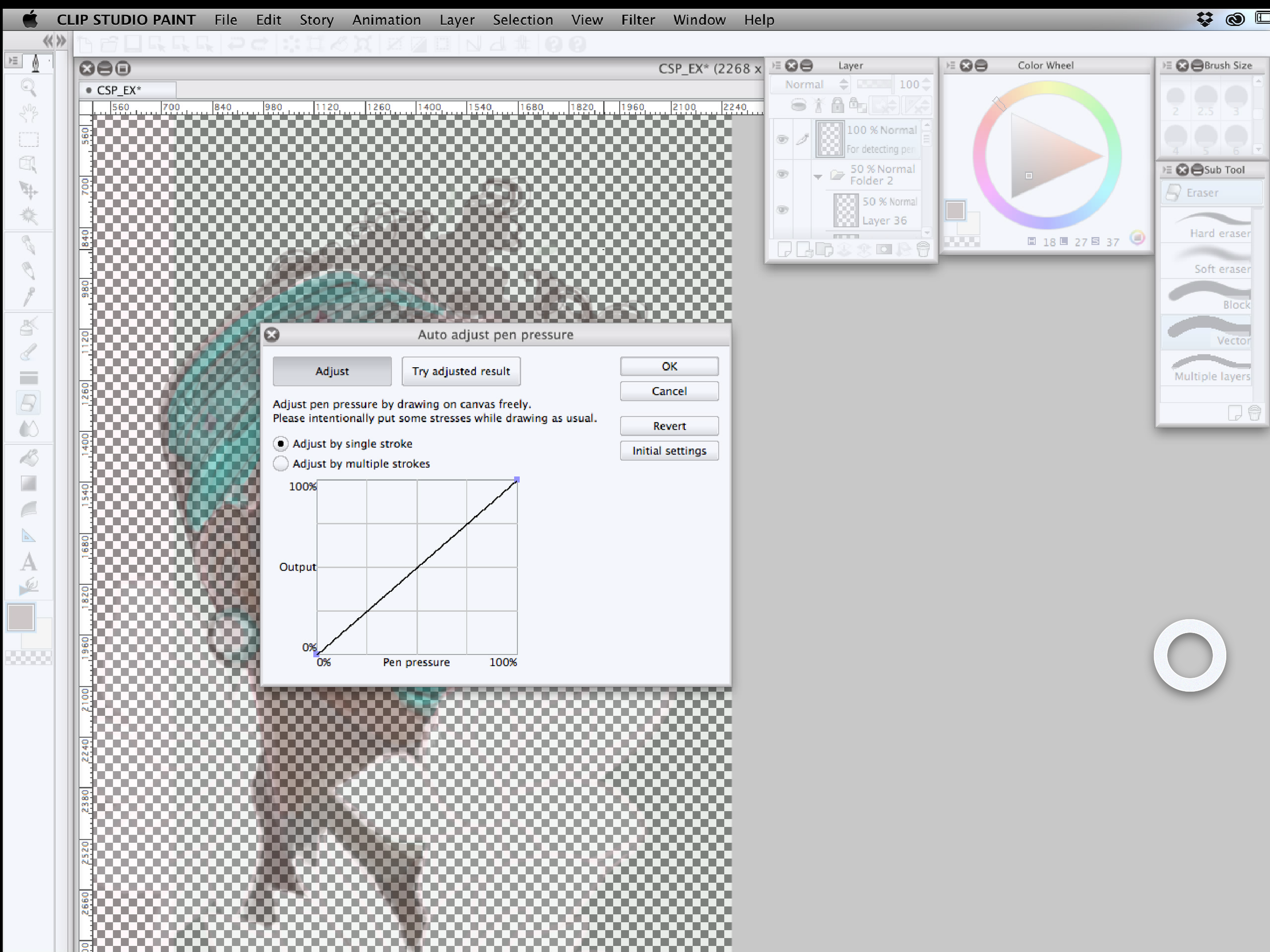Click the New raster layer icon

(x=784, y=250)
